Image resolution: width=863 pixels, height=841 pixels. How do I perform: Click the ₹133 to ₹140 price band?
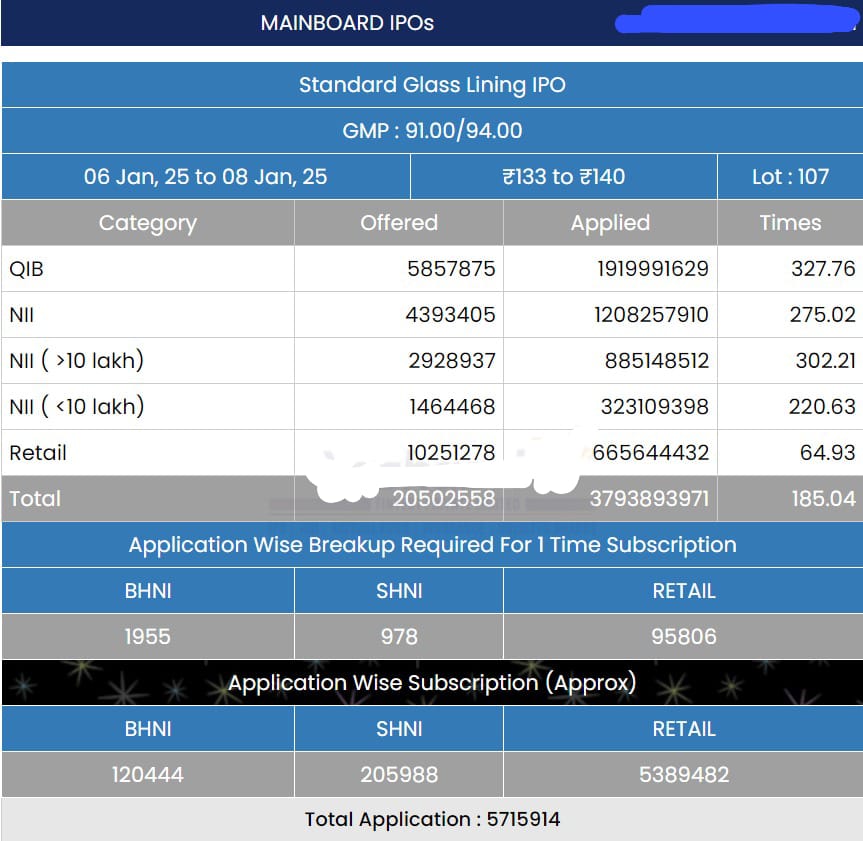pos(564,177)
